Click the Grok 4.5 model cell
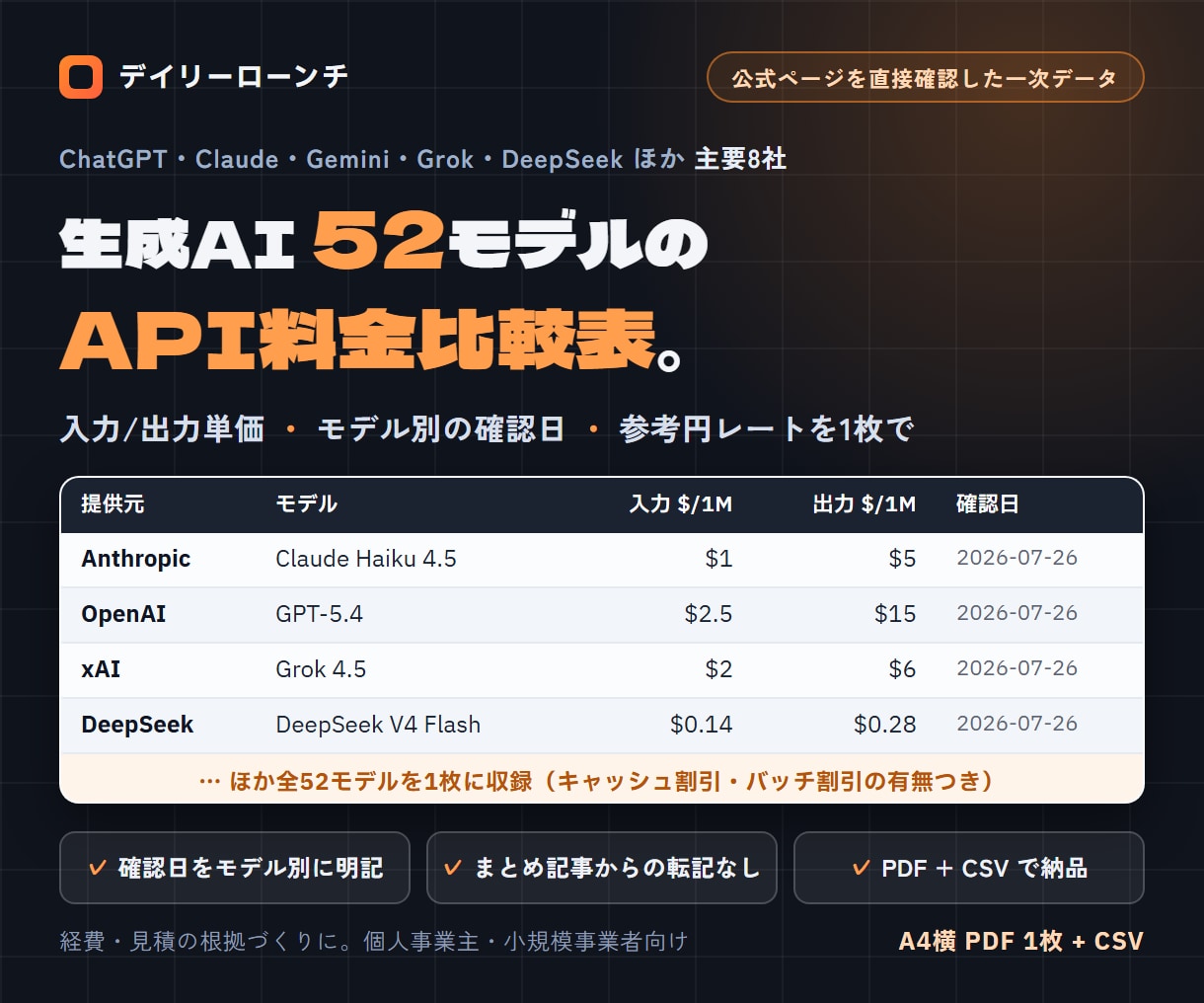The image size is (1204, 1003). [x=321, y=669]
